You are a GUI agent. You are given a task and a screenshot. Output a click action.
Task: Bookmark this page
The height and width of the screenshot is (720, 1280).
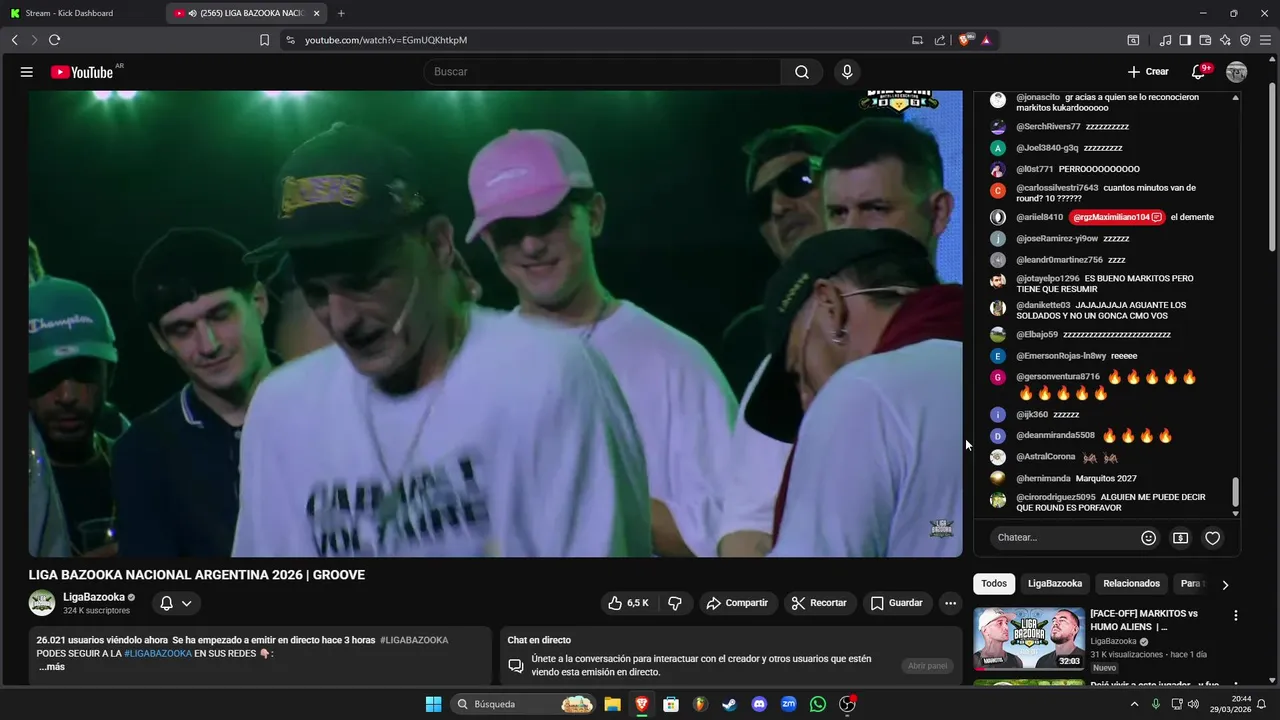click(264, 40)
